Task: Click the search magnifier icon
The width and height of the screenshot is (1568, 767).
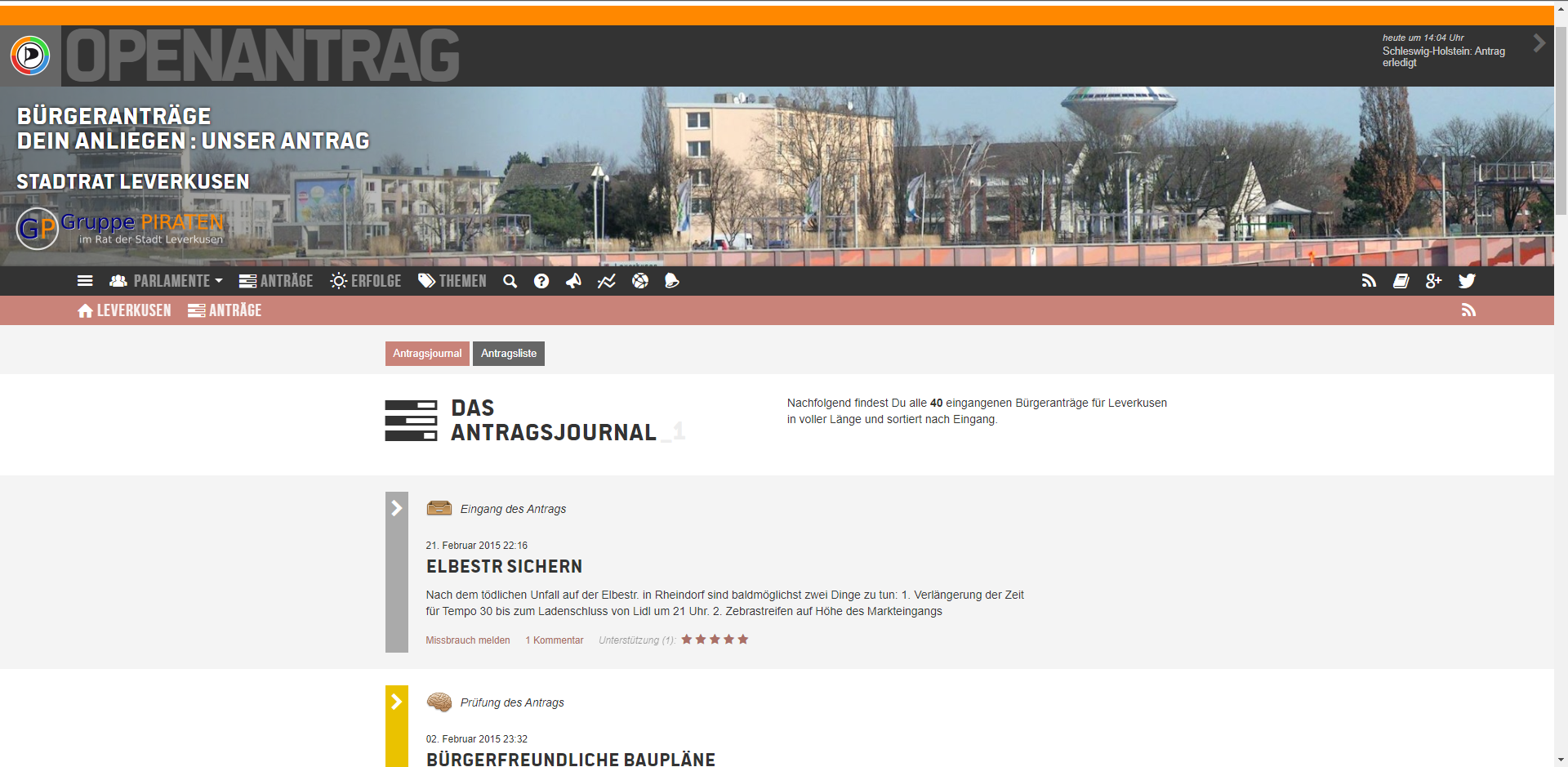Action: click(x=510, y=281)
